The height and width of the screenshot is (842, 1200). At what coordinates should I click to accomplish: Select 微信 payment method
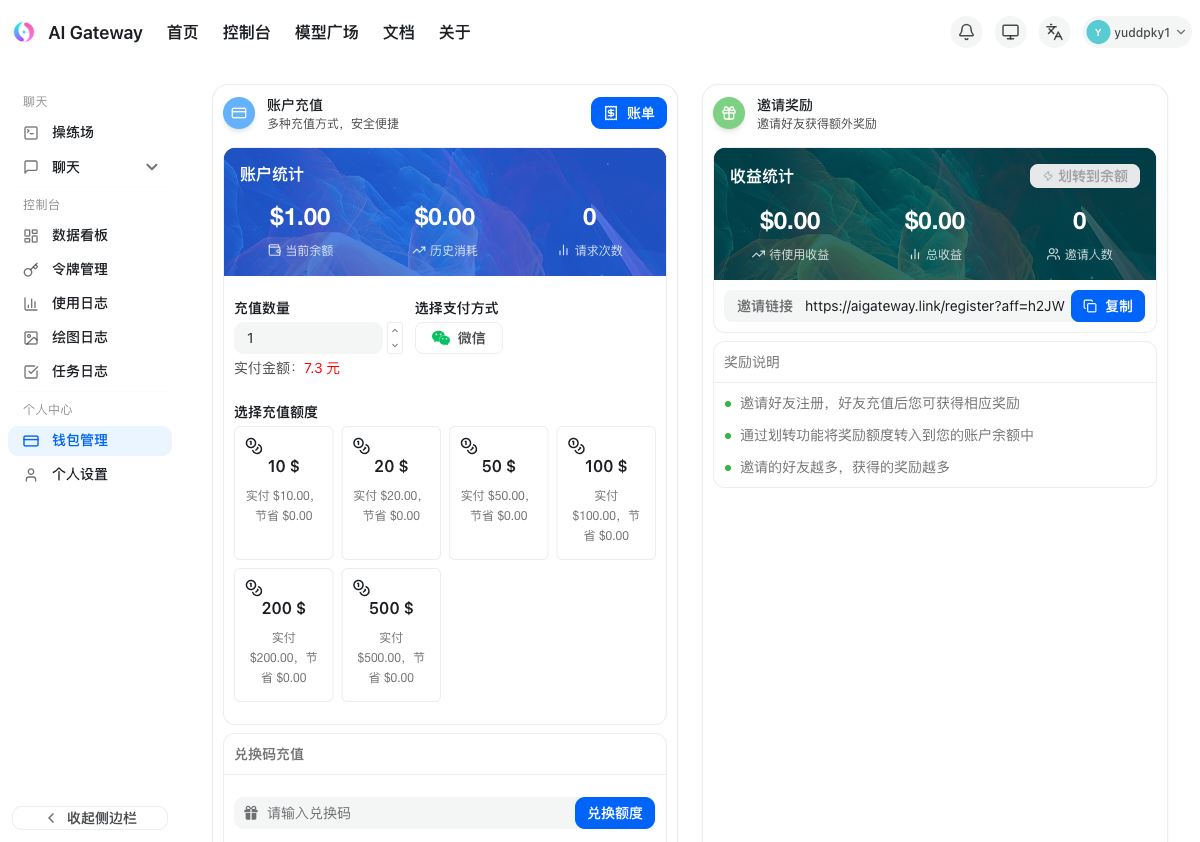point(459,338)
